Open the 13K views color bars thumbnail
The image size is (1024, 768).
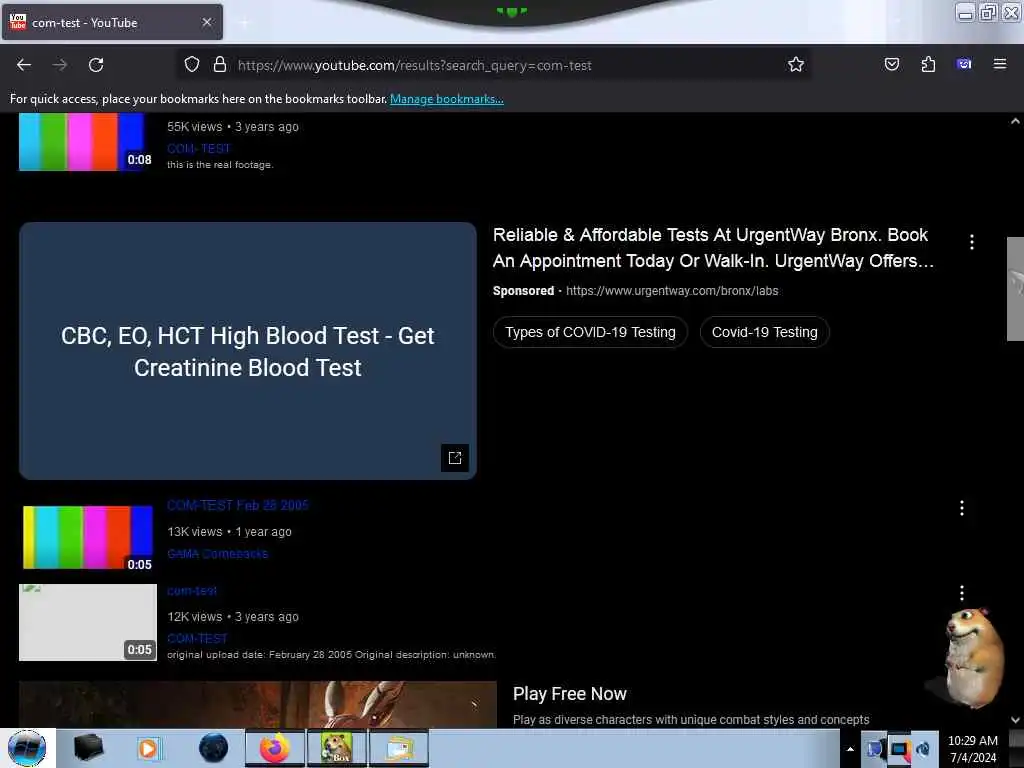[88, 537]
